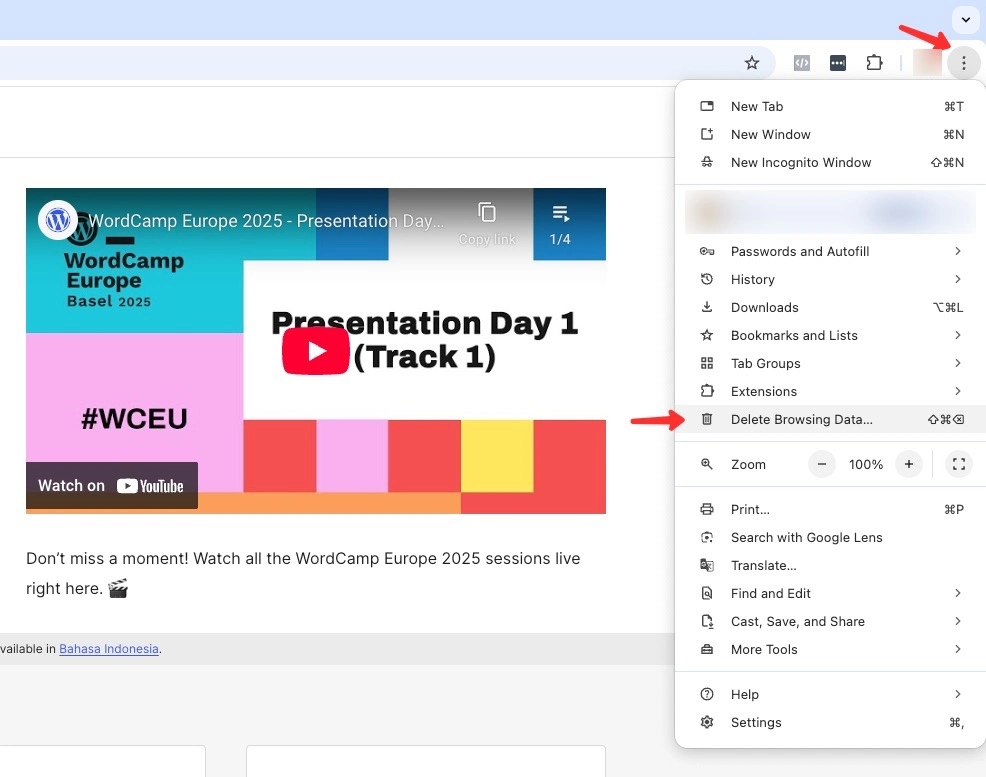Click the New Incognito Window icon

[707, 162]
